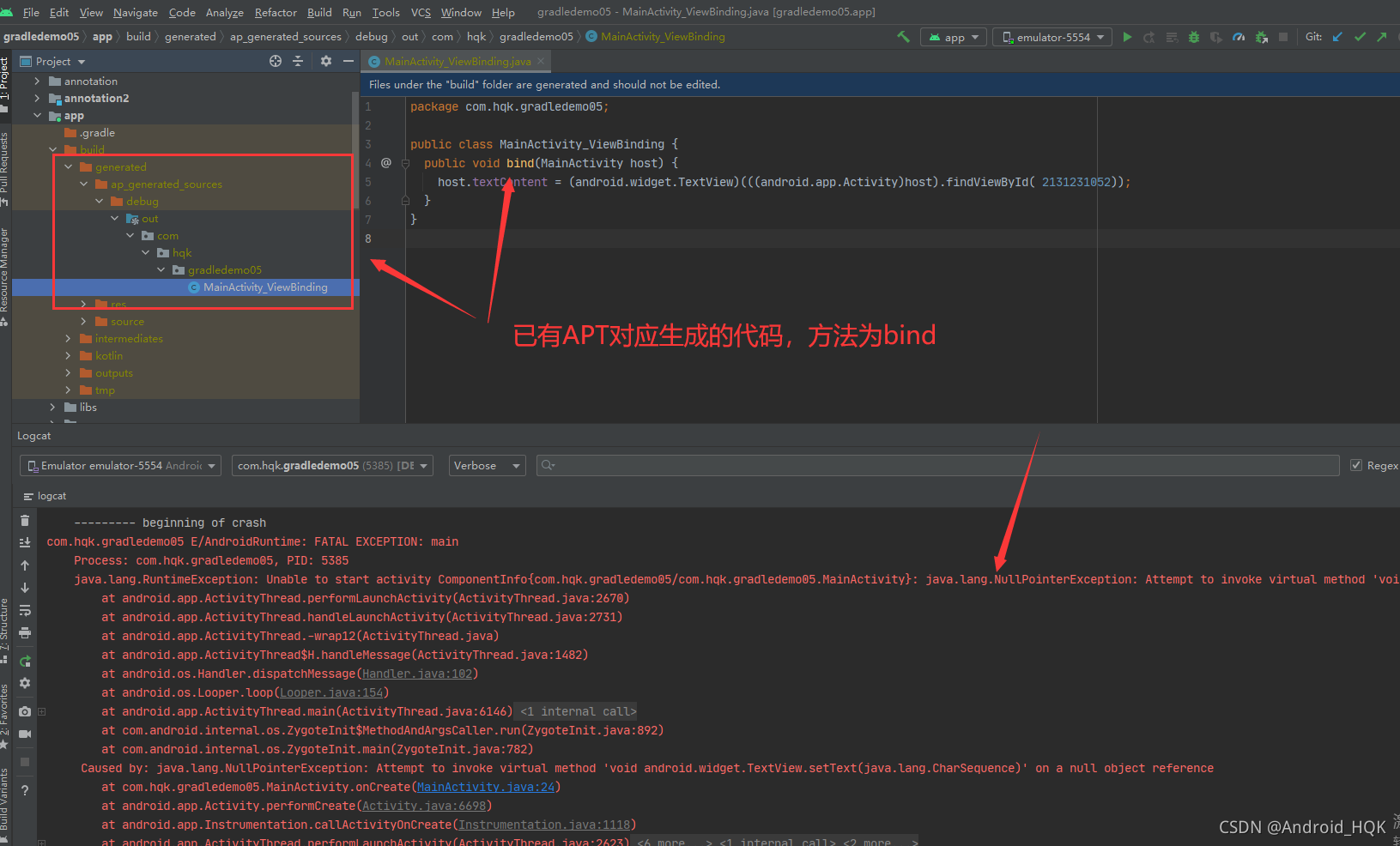Jump up the stack trace arrow
This screenshot has width=1400, height=846.
coord(25,565)
